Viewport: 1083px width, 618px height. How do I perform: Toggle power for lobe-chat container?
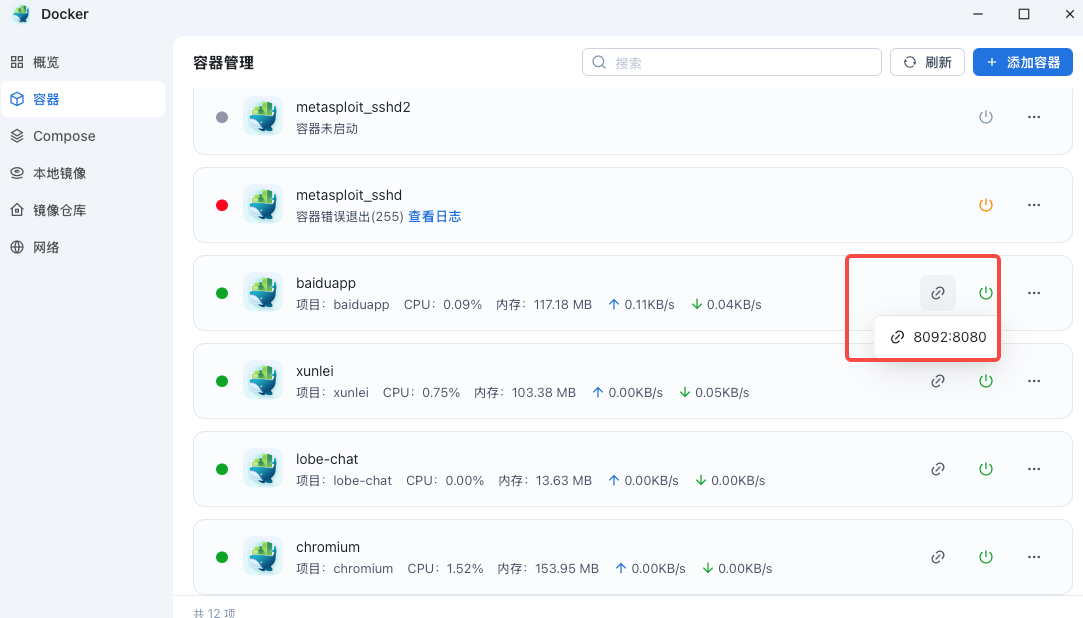[x=986, y=469]
